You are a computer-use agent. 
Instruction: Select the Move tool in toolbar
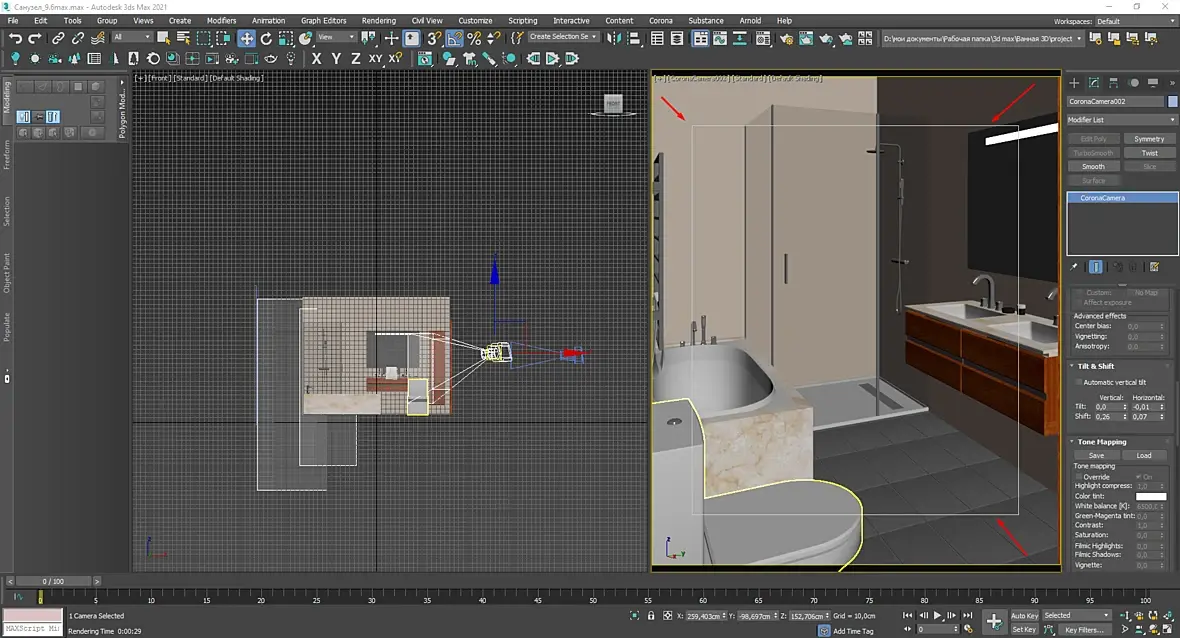(246, 38)
